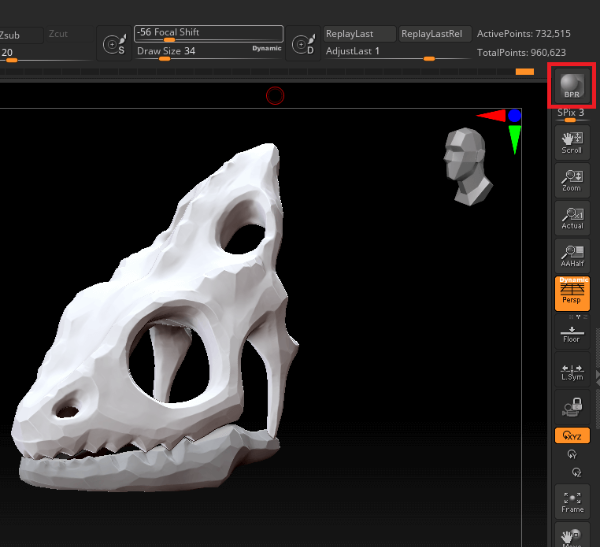Toggle the Dynamic draw size
The width and height of the screenshot is (600, 547).
click(267, 48)
